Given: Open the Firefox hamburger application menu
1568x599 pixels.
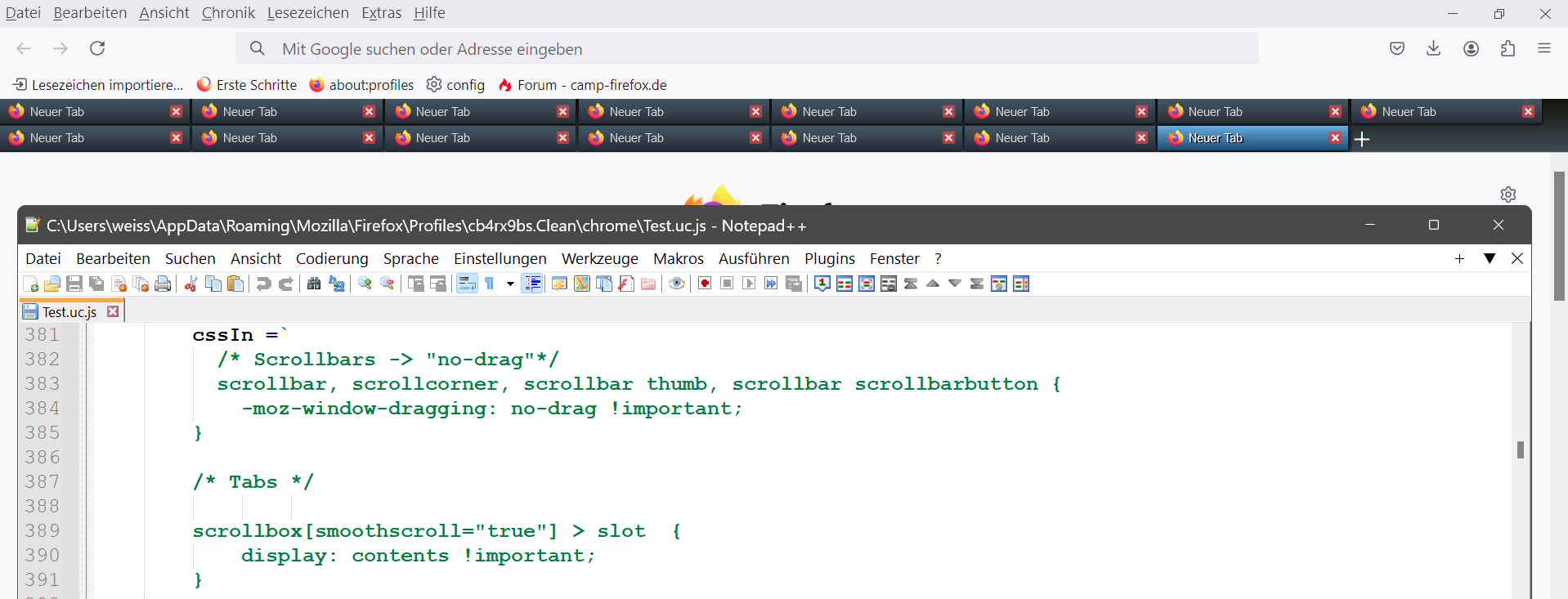Looking at the screenshot, I should pos(1544,48).
